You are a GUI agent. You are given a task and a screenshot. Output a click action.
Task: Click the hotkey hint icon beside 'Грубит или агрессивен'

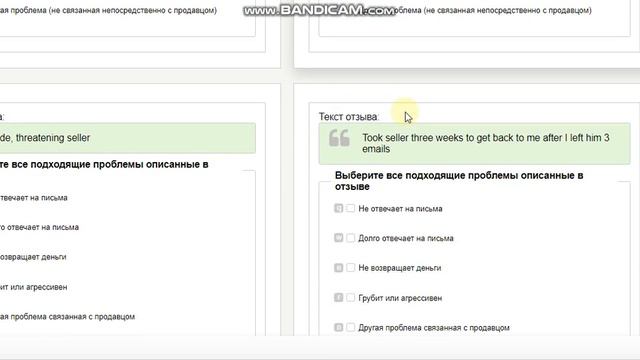[338, 298]
